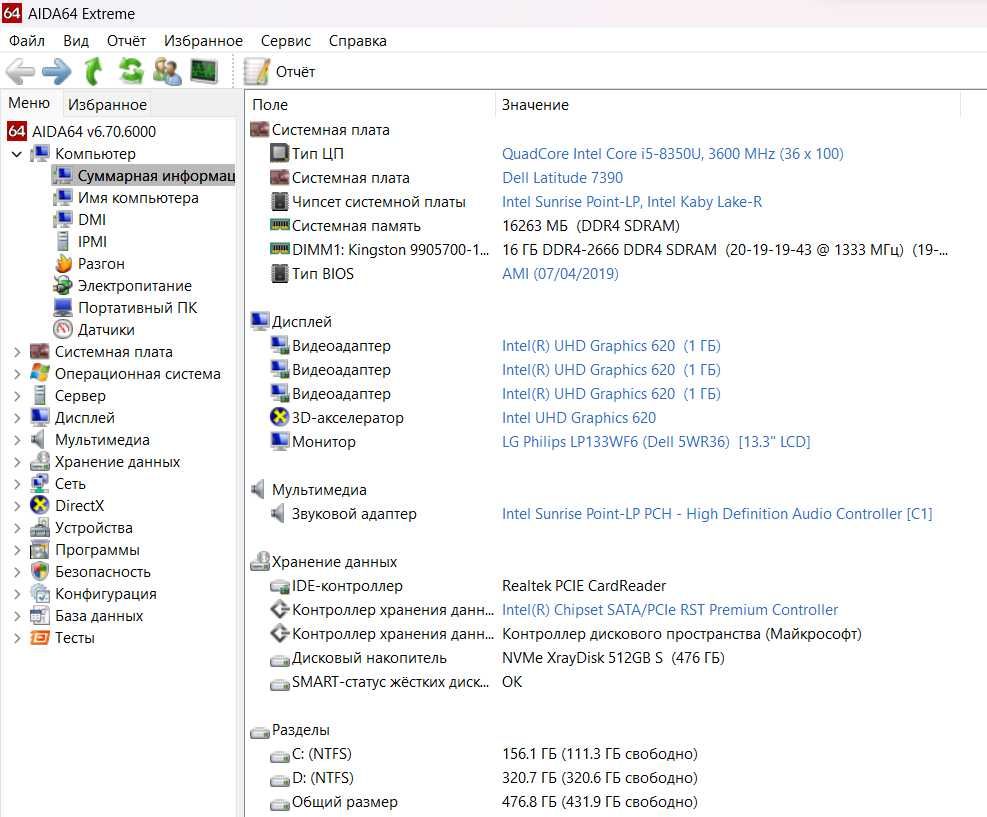Viewport: 987px width, 817px height.
Task: Open Intel Sunrise Point-LP, Intel Kaby Lake-R link
Action: coord(632,201)
